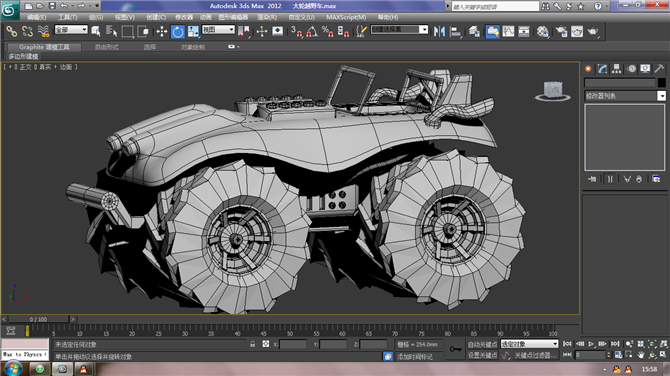Screen dimensions: 670x376
Task: Open the Curve Editor icon
Action: (x=508, y=31)
